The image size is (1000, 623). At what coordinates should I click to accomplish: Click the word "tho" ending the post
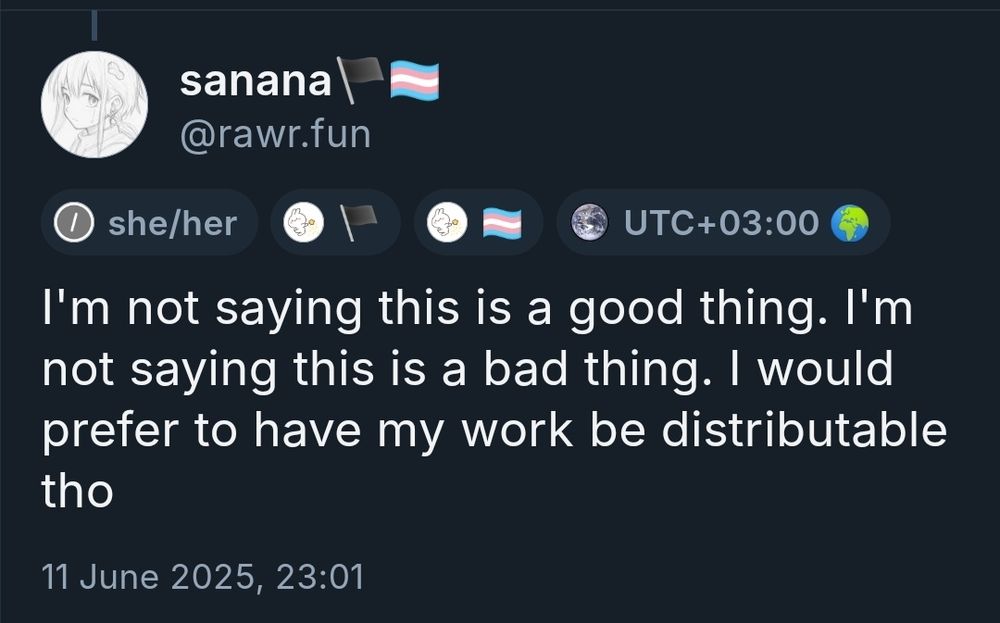click(76, 490)
